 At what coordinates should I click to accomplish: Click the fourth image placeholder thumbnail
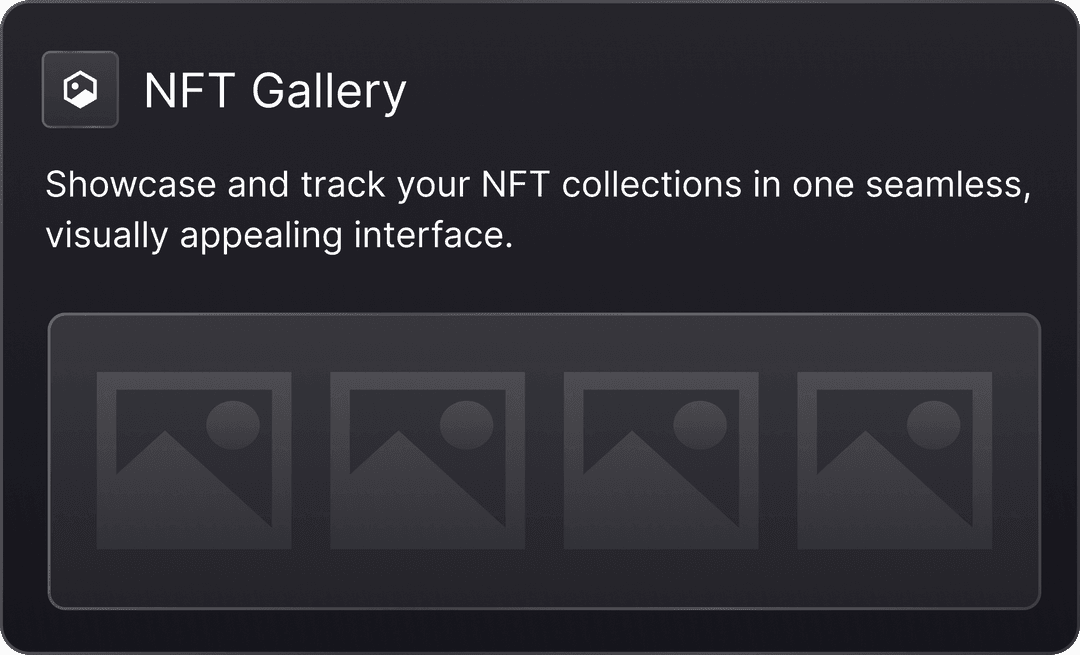pos(895,461)
